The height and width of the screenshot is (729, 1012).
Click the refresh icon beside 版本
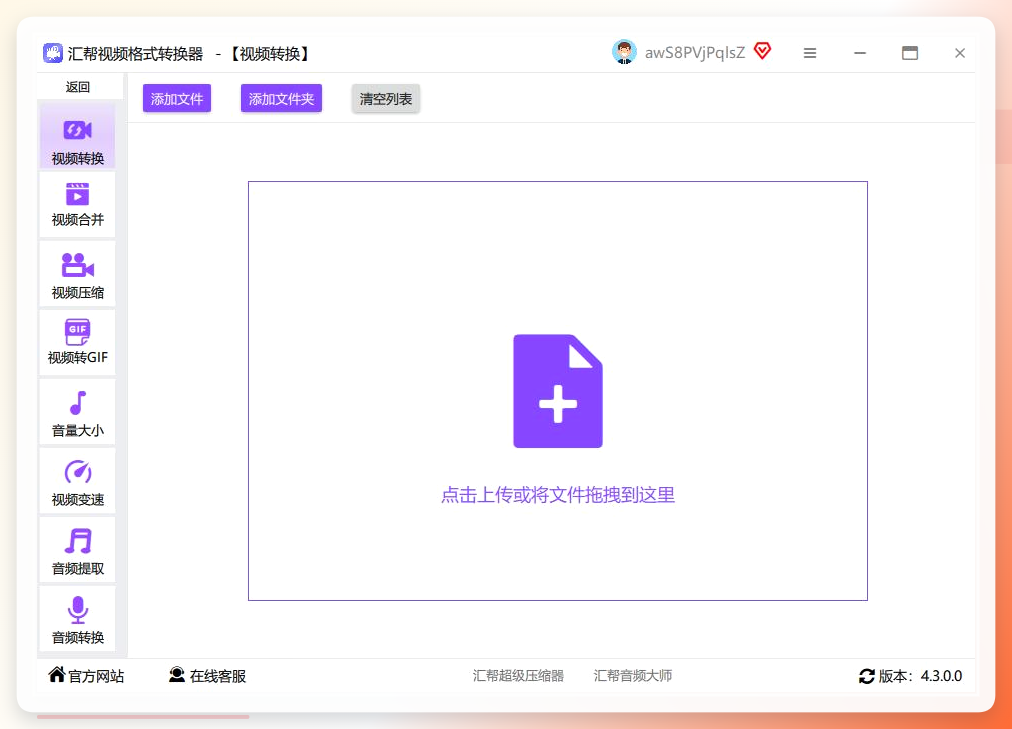(x=867, y=676)
